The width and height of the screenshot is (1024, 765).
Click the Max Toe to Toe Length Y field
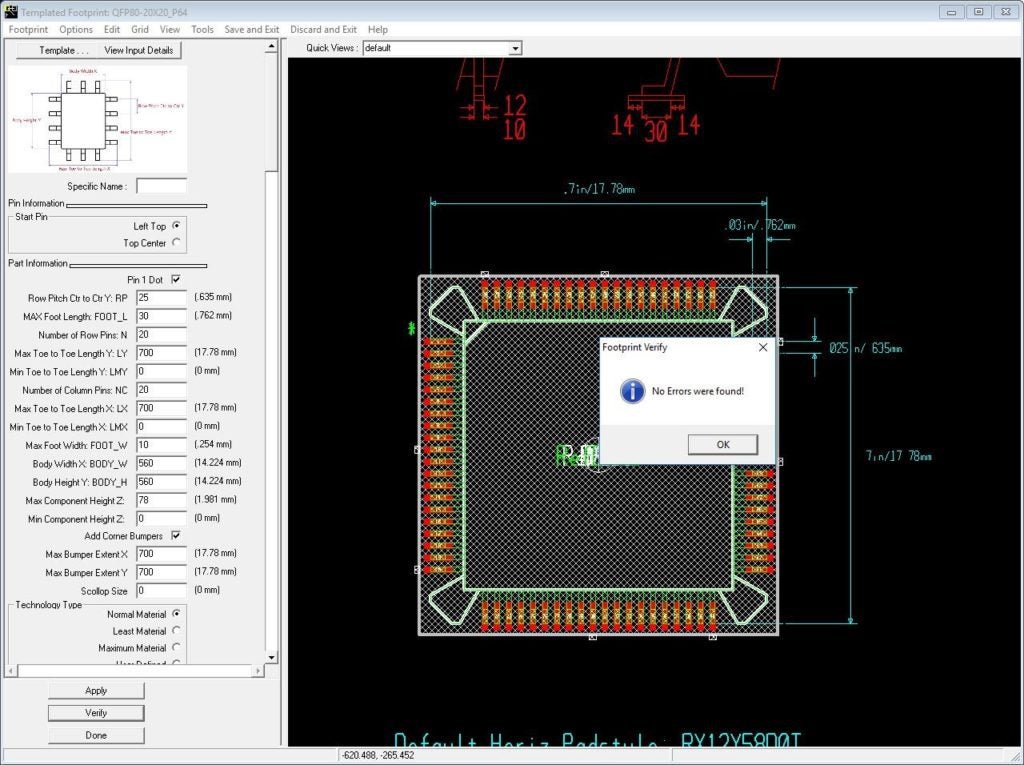click(161, 353)
